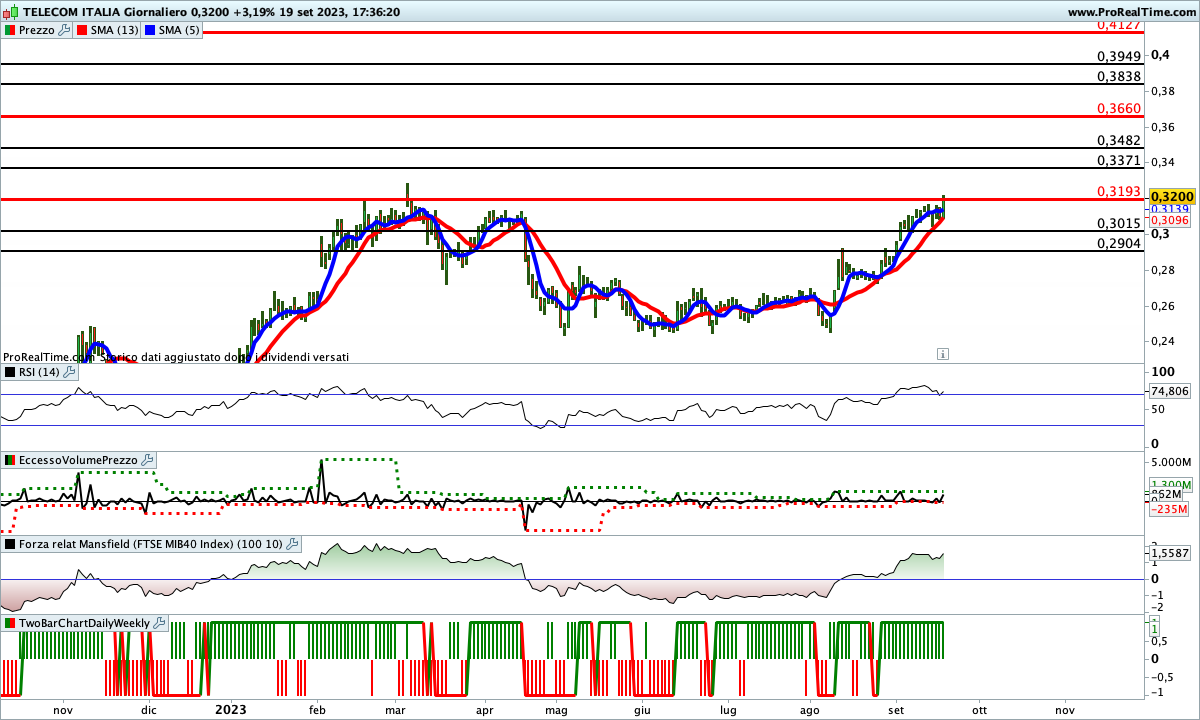Viewport: 1200px width, 720px height.
Task: Click the EccessoVolumePrezzo legend color swatch
Action: click(x=11, y=460)
